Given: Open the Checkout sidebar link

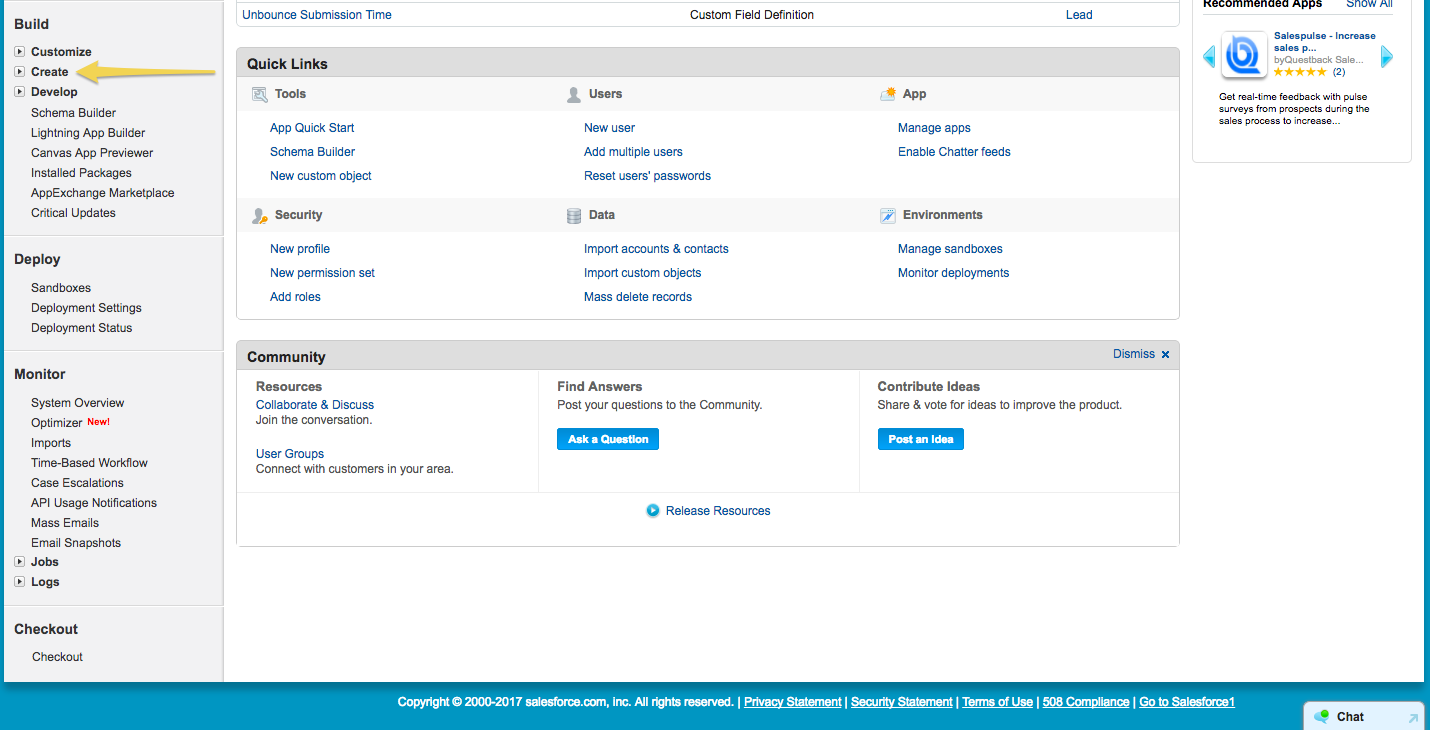Looking at the screenshot, I should [x=57, y=657].
